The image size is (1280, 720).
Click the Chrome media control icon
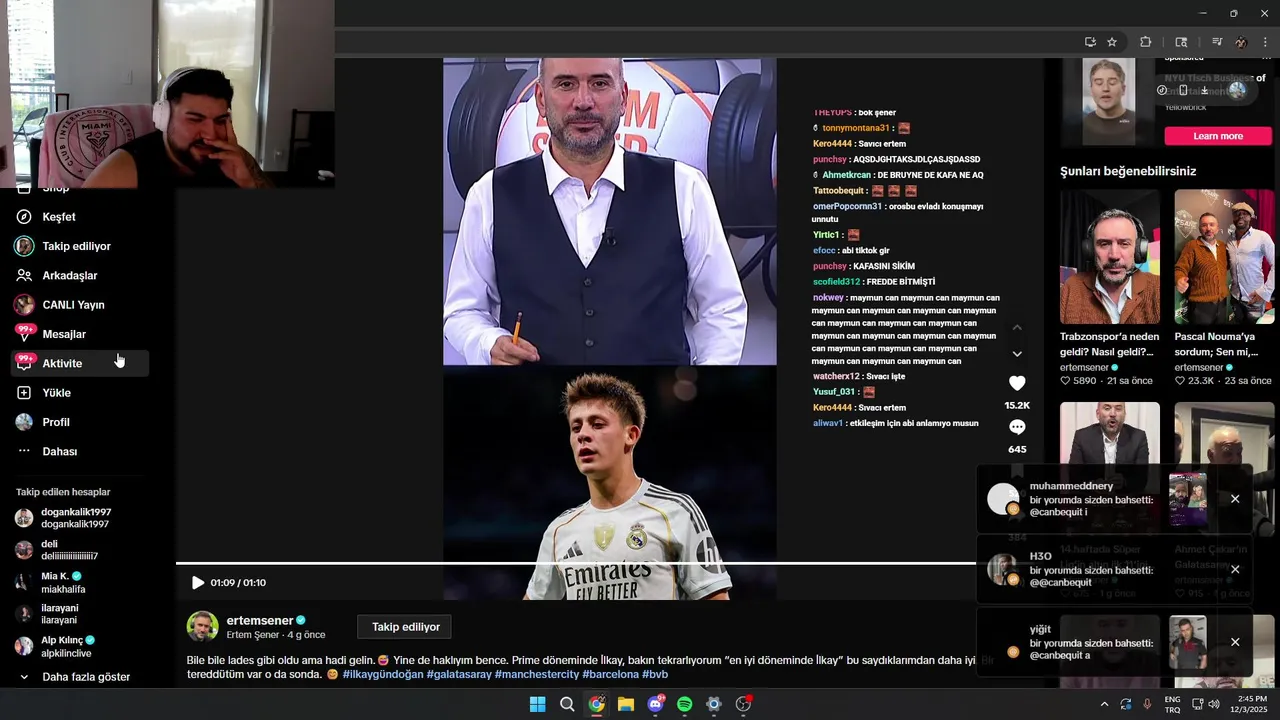pos(1217,42)
